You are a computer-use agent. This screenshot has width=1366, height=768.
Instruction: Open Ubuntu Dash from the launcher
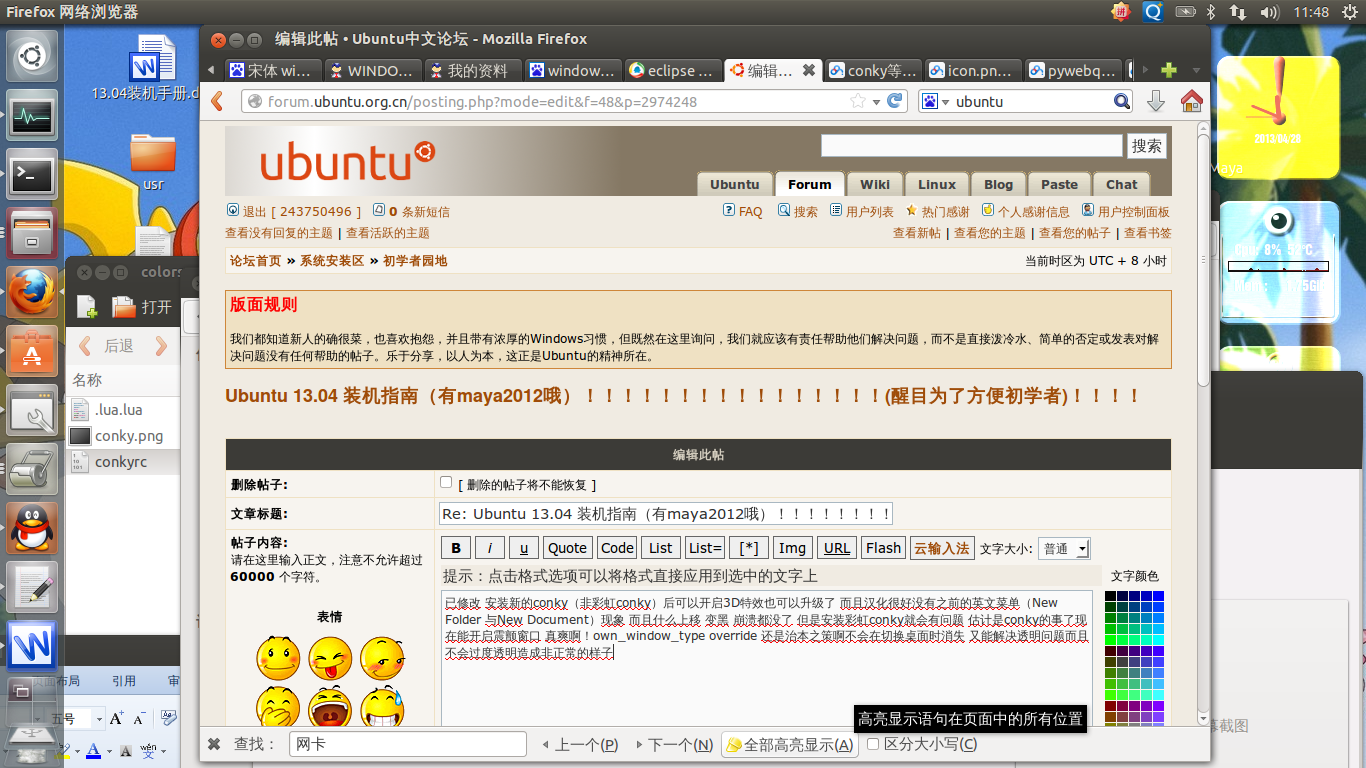click(x=32, y=56)
